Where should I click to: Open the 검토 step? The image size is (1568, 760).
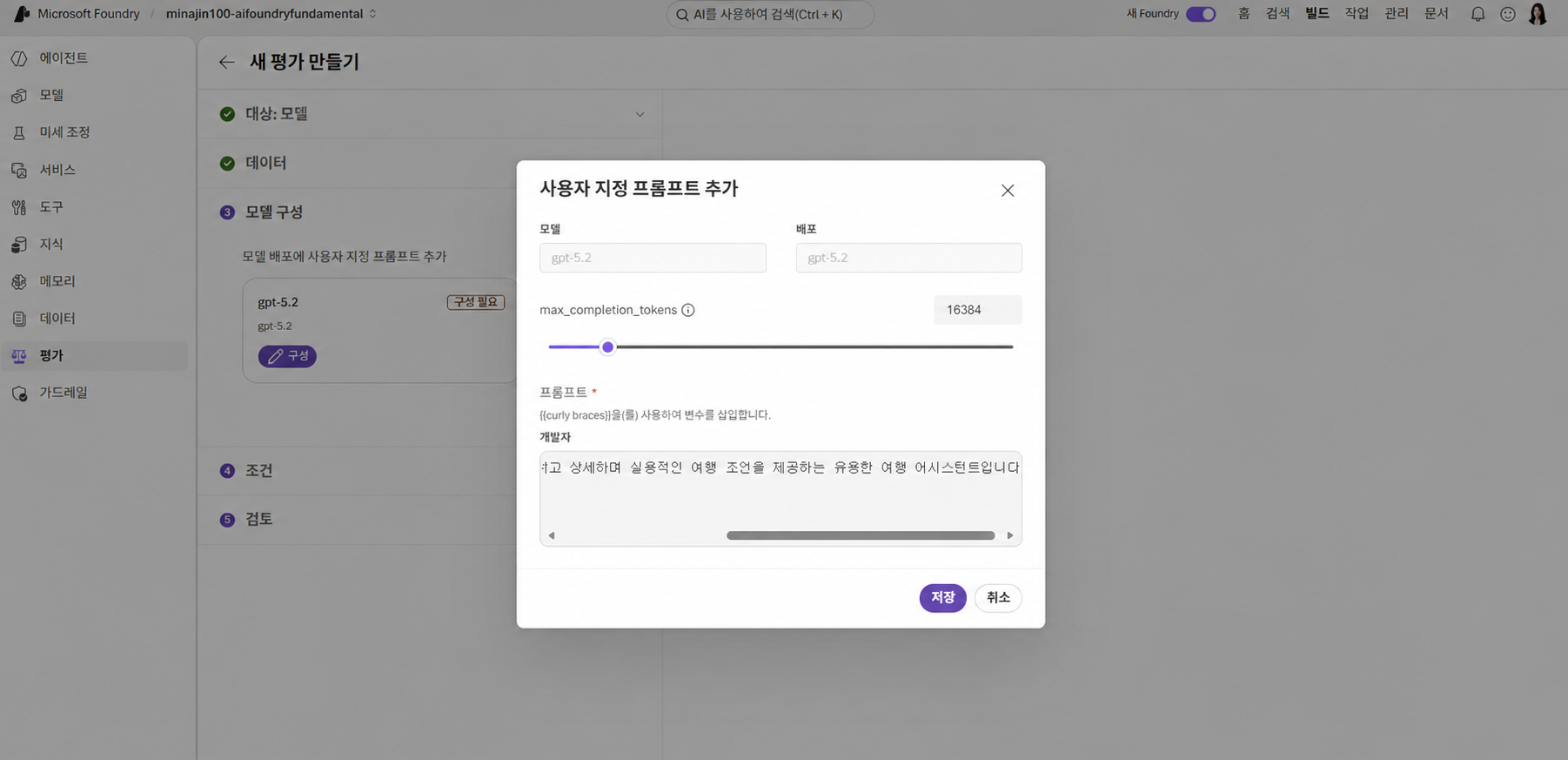point(259,520)
